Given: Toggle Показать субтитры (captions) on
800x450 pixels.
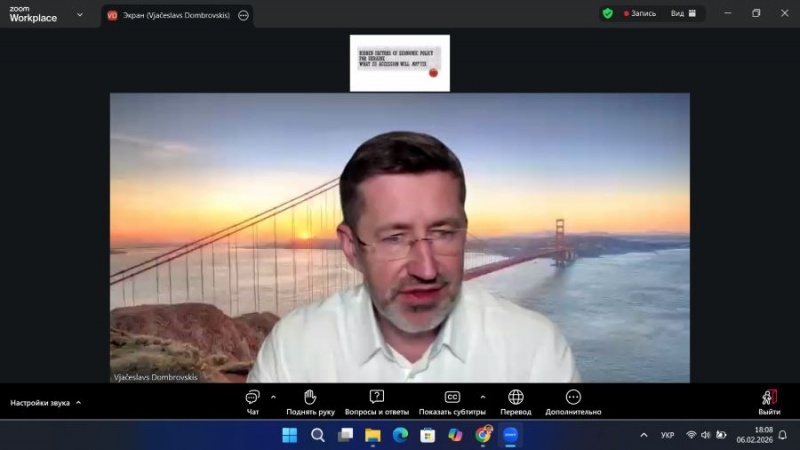Looking at the screenshot, I should click(x=452, y=398).
